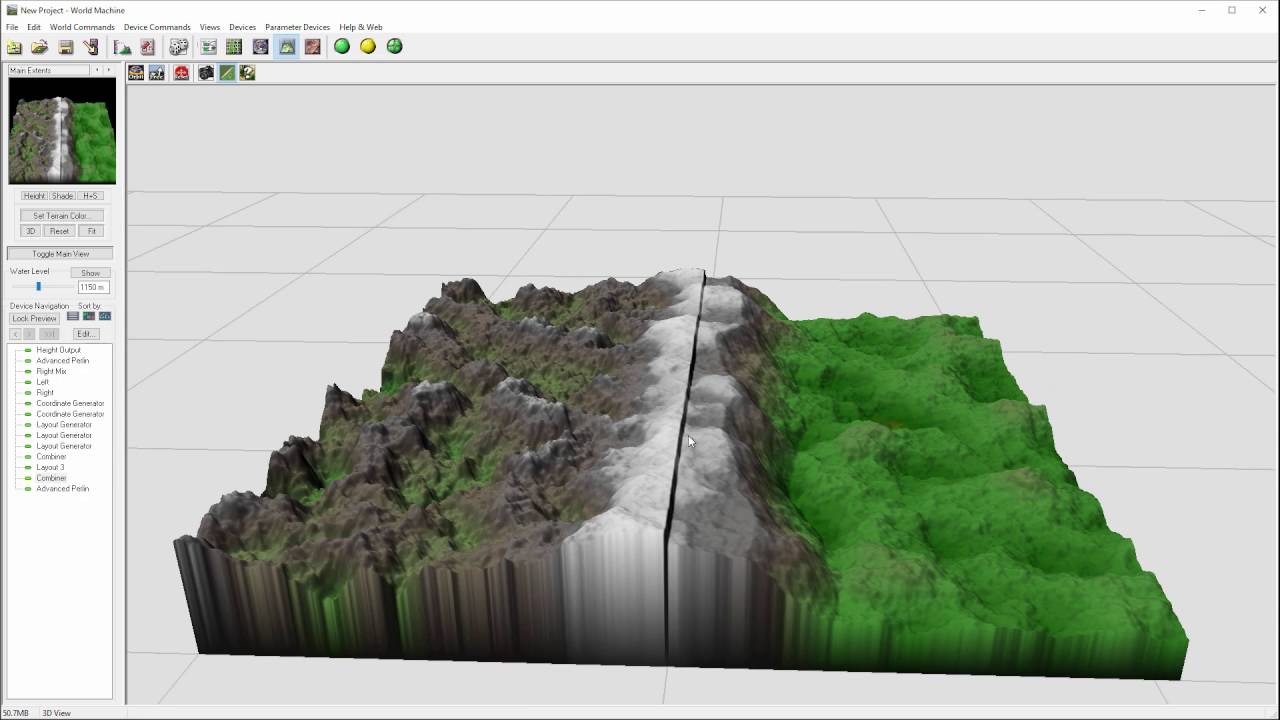Viewport: 1280px width, 720px height.
Task: Go to previous device with < button
Action: [x=15, y=334]
